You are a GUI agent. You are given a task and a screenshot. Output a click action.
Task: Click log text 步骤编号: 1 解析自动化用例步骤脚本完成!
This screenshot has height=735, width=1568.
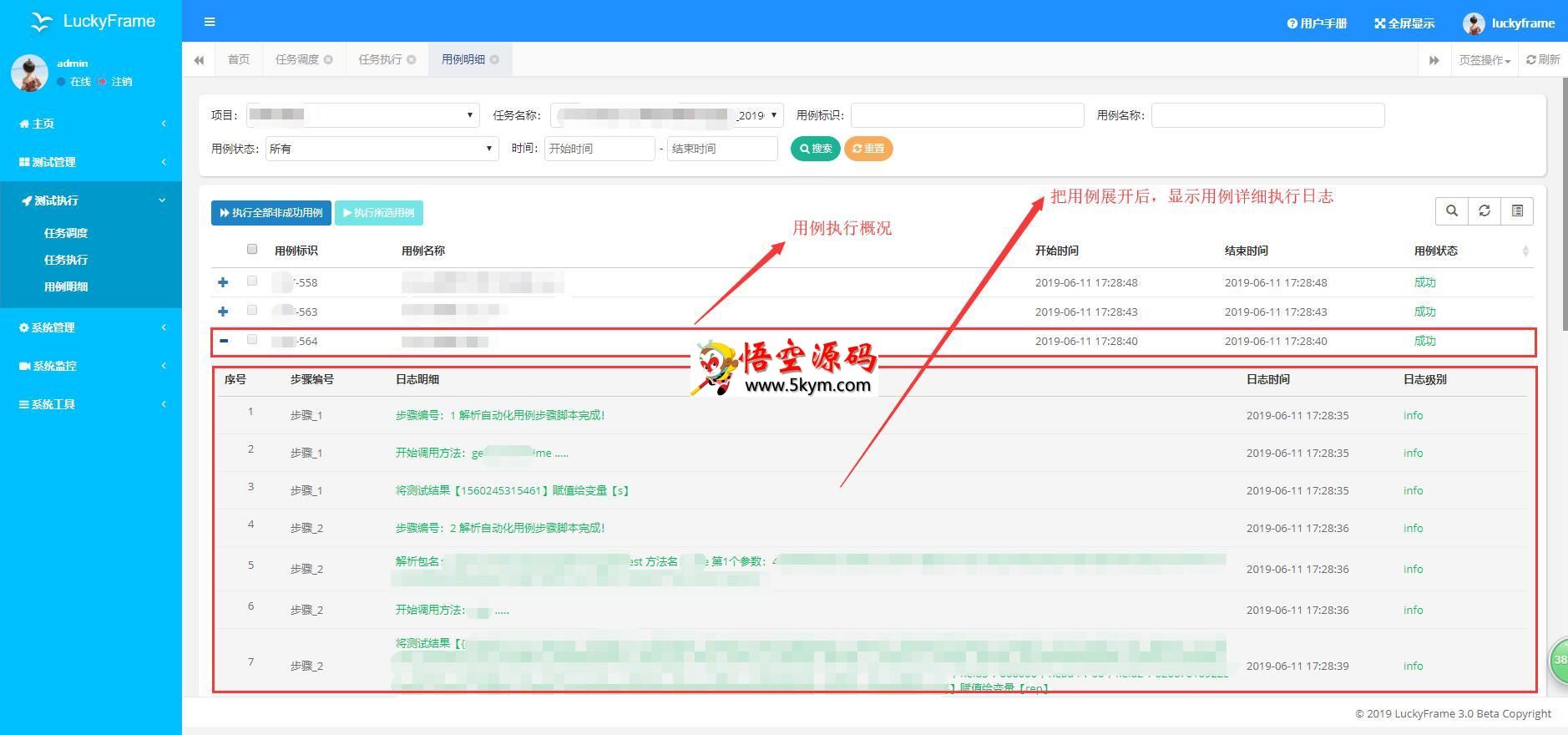coord(500,415)
